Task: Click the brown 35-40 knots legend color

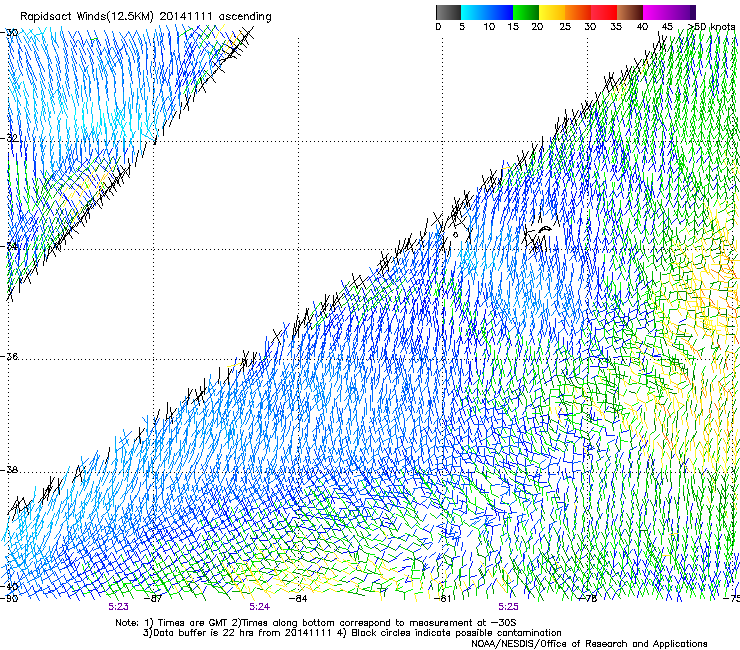Action: click(x=630, y=12)
